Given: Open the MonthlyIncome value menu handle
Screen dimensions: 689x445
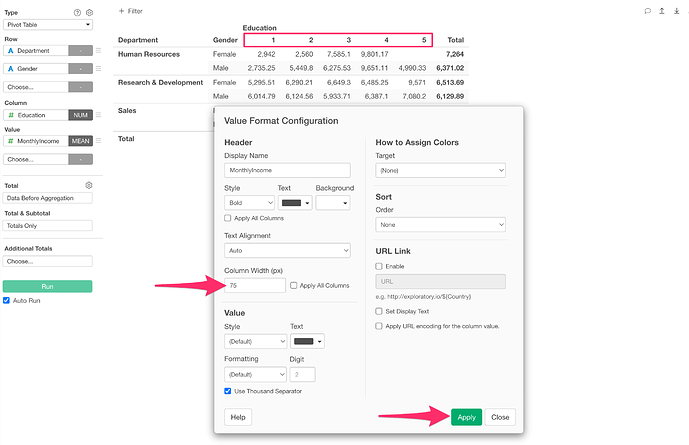Looking at the screenshot, I should (98, 141).
